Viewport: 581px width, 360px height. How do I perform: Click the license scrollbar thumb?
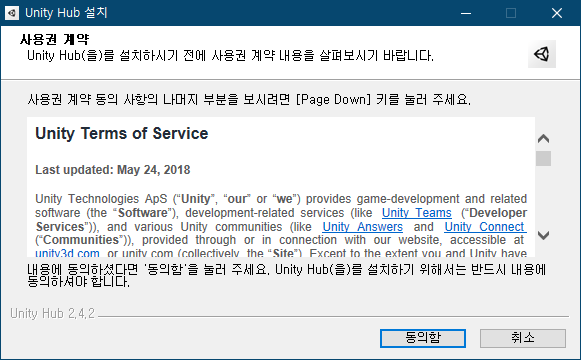tap(543, 159)
